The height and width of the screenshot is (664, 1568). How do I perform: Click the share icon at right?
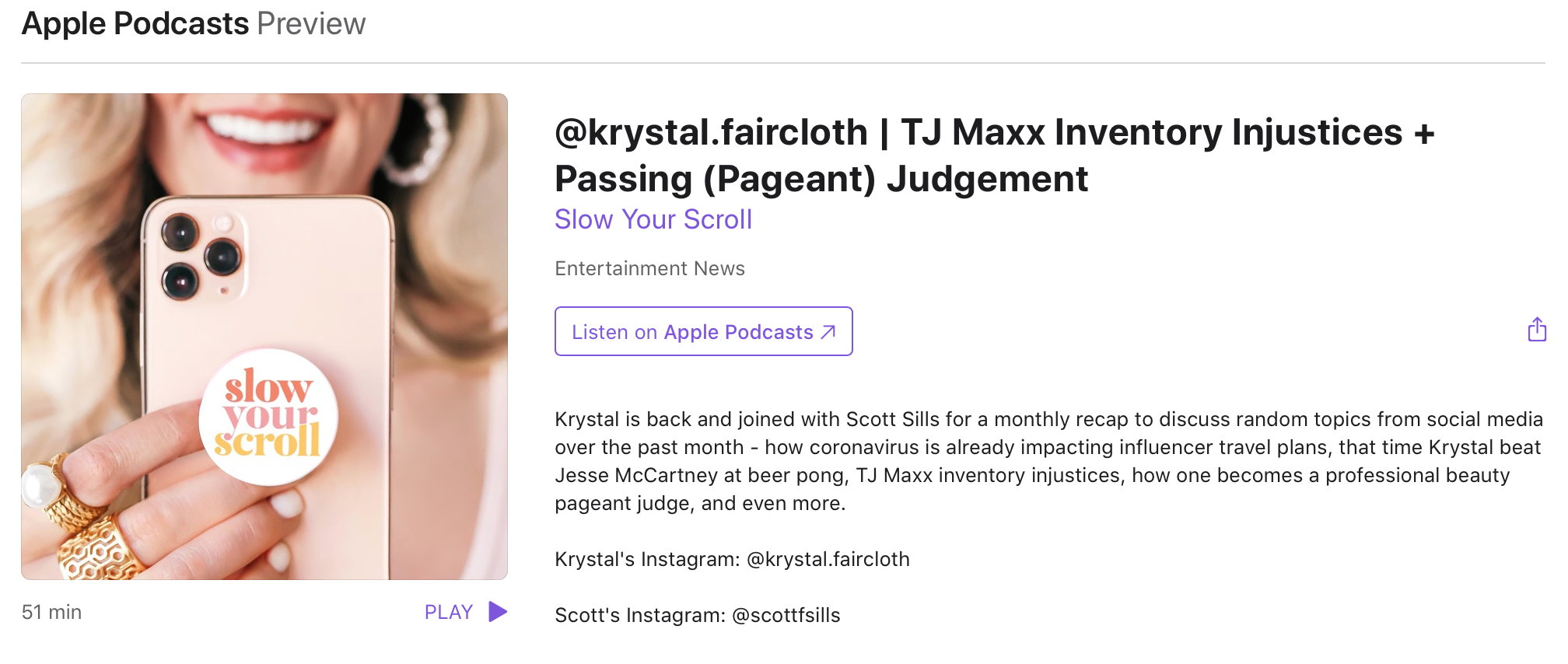(x=1537, y=330)
